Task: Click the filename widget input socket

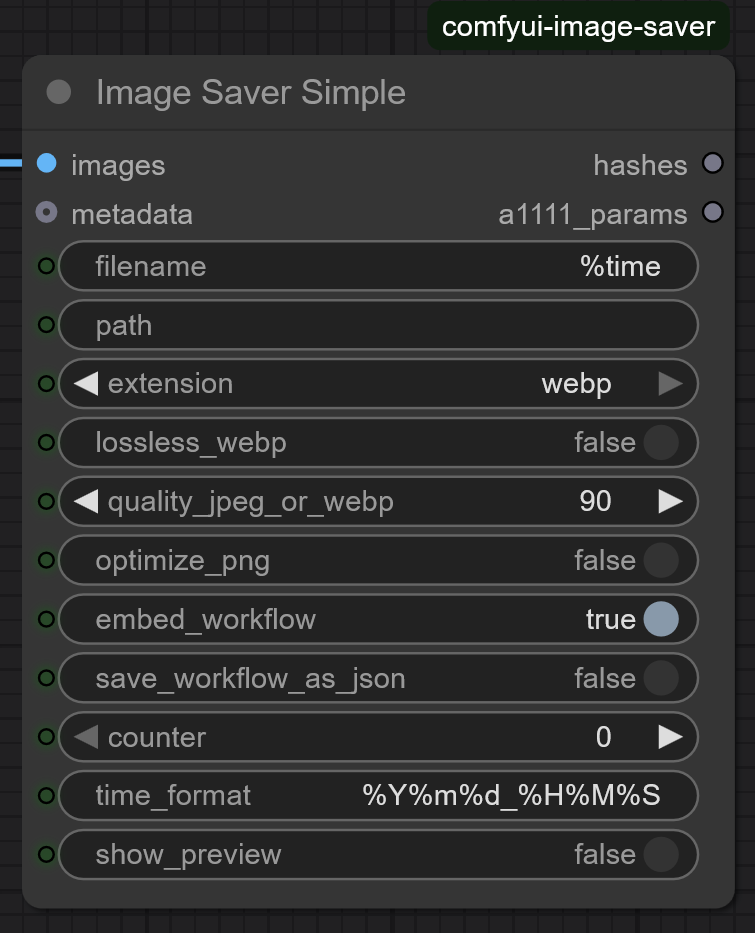Action: tap(45, 266)
